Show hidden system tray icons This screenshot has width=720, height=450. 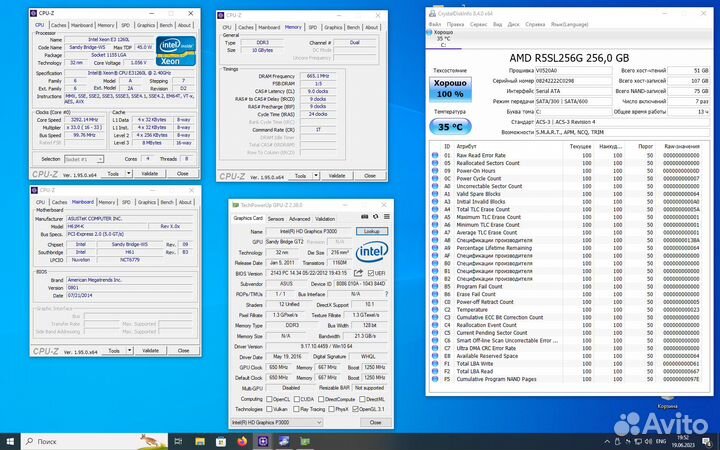607,441
